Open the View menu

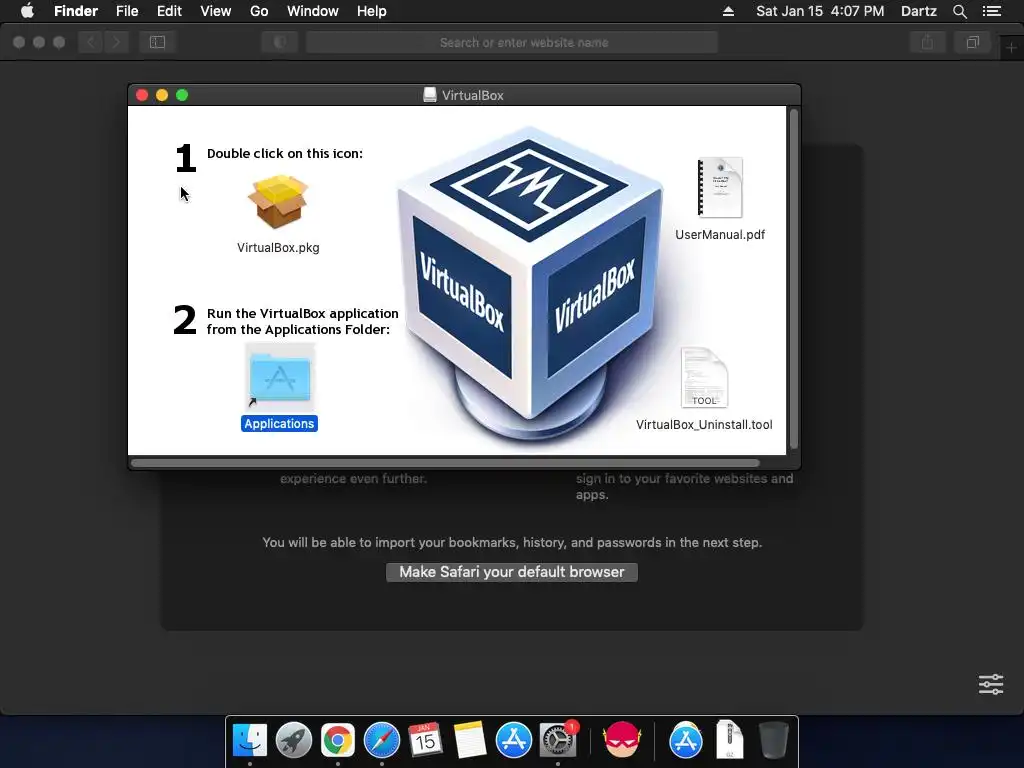point(216,11)
